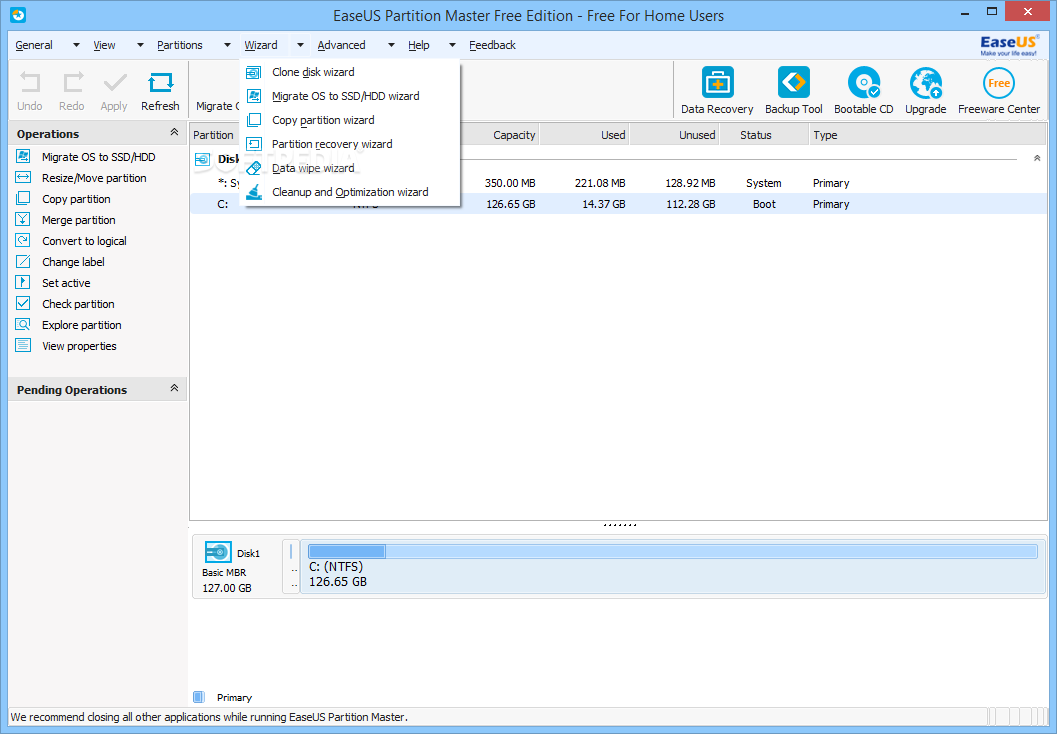Click the Cleanup and Optimization broom icon
This screenshot has height=734, width=1057.
253,192
